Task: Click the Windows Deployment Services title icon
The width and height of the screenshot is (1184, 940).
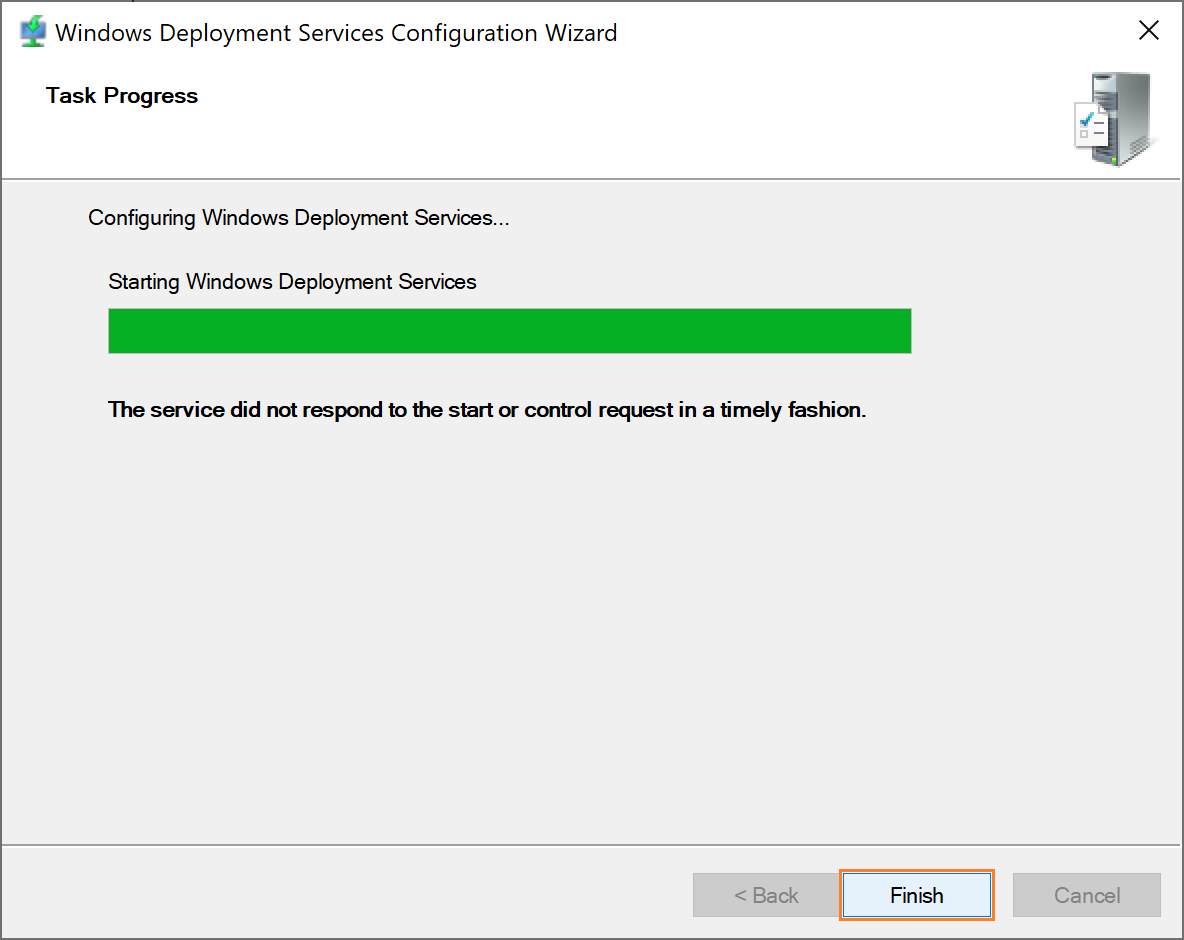Action: 32,32
